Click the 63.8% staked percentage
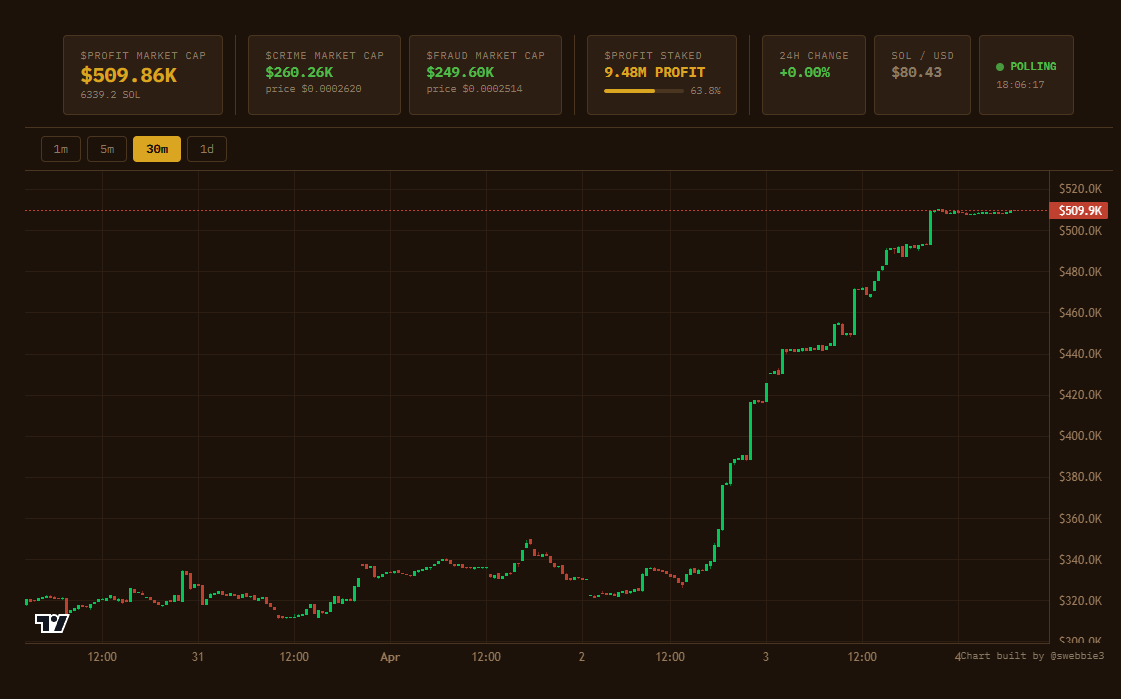Screen dimensions: 1121x699 [x=706, y=91]
